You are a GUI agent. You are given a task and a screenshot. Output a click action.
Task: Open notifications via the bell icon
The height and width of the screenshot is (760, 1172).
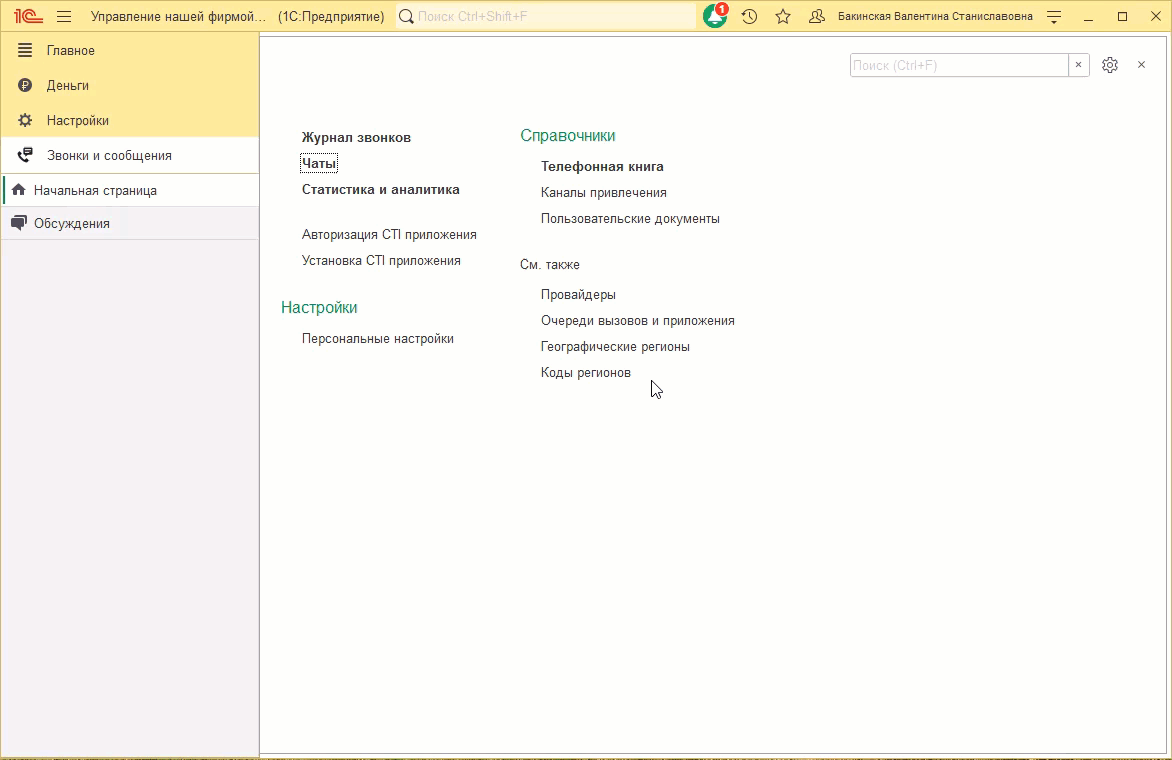(714, 16)
